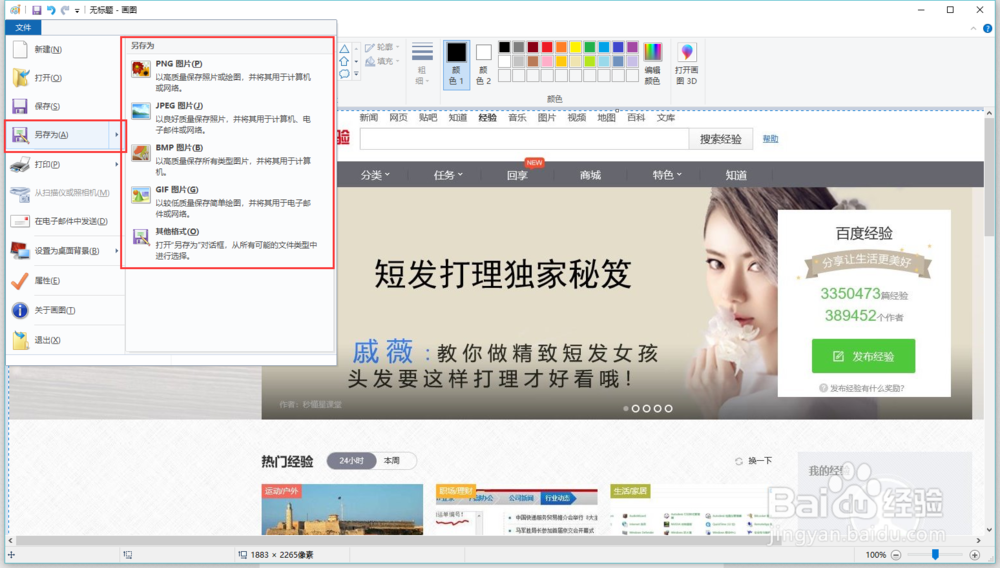Click the New (新建) menu icon
Image resolution: width=1000 pixels, height=568 pixels.
point(20,49)
